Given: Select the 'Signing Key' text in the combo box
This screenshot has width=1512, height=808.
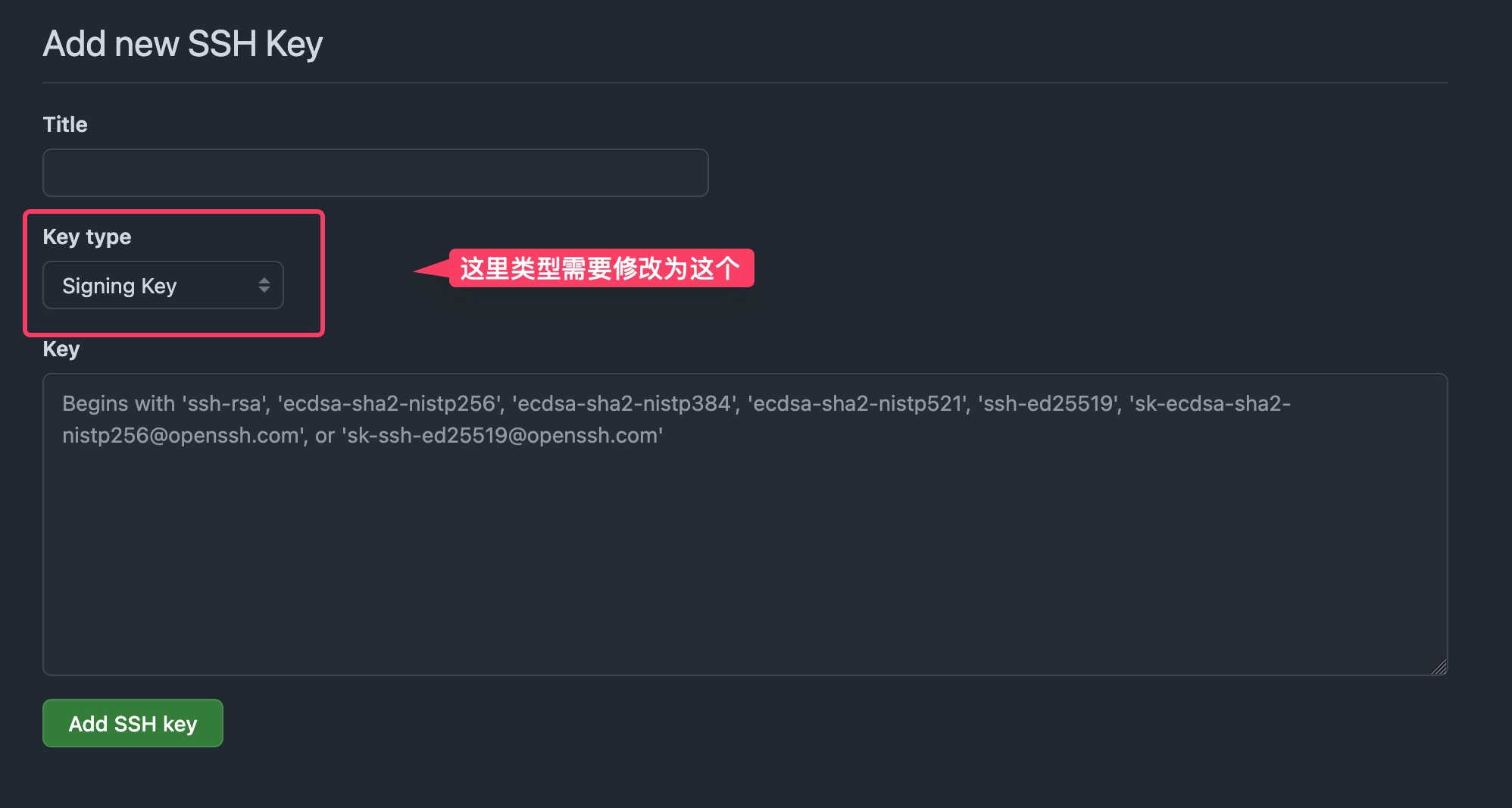Looking at the screenshot, I should [x=119, y=286].
